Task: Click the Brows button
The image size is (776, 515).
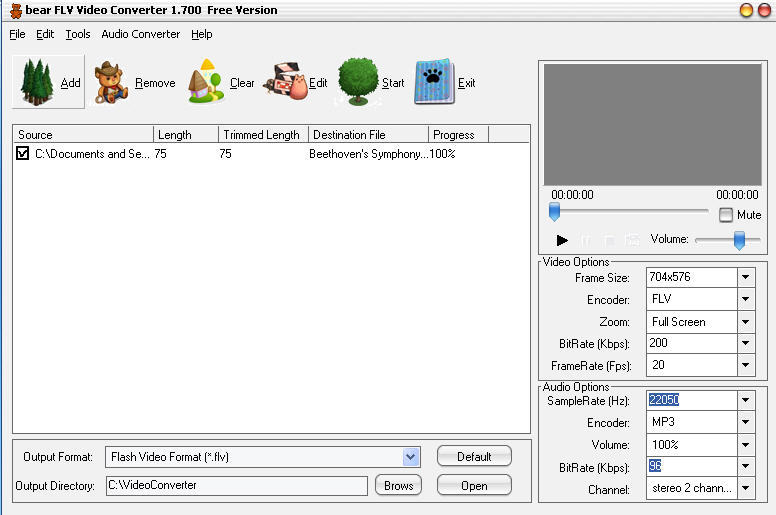Action: point(398,485)
